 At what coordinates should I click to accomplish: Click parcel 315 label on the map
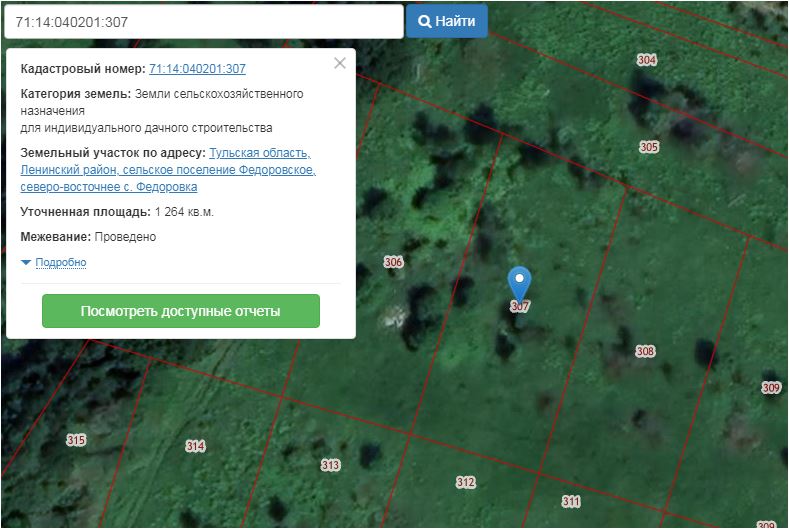pyautogui.click(x=76, y=440)
